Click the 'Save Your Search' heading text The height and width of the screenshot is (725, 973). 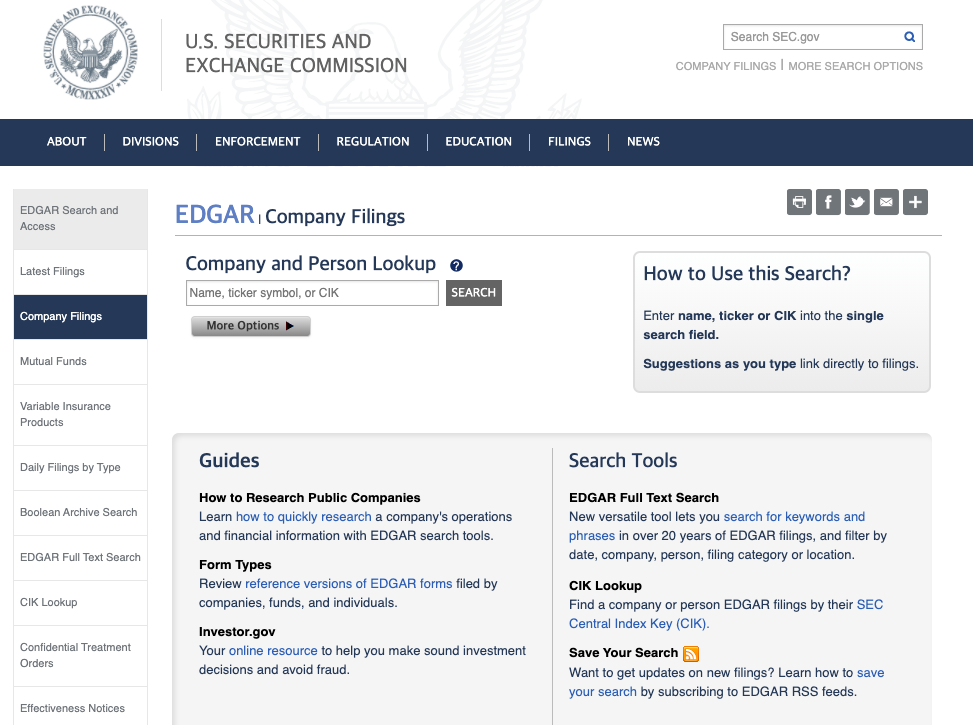(624, 653)
